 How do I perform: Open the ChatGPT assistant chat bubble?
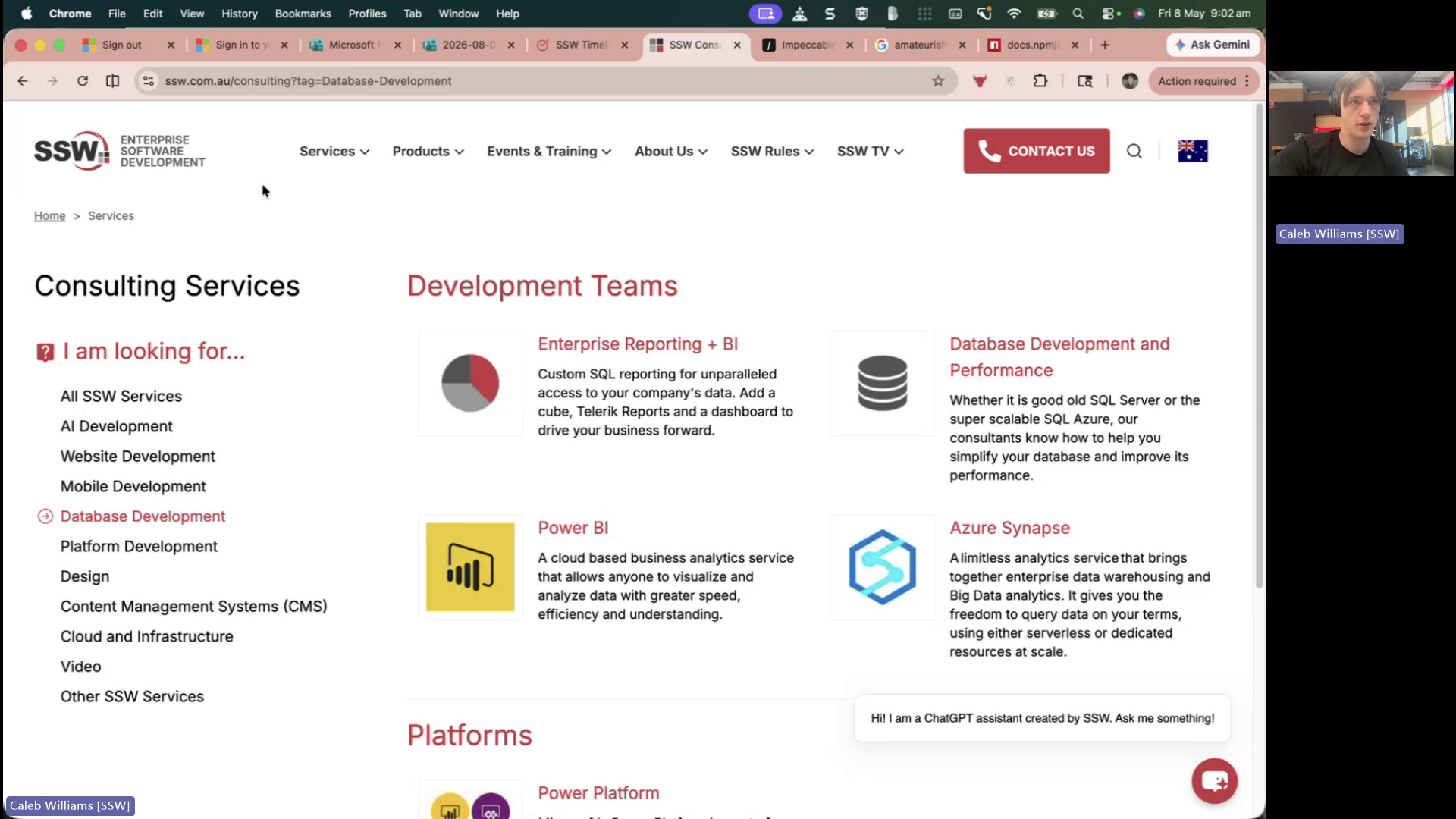click(1214, 780)
